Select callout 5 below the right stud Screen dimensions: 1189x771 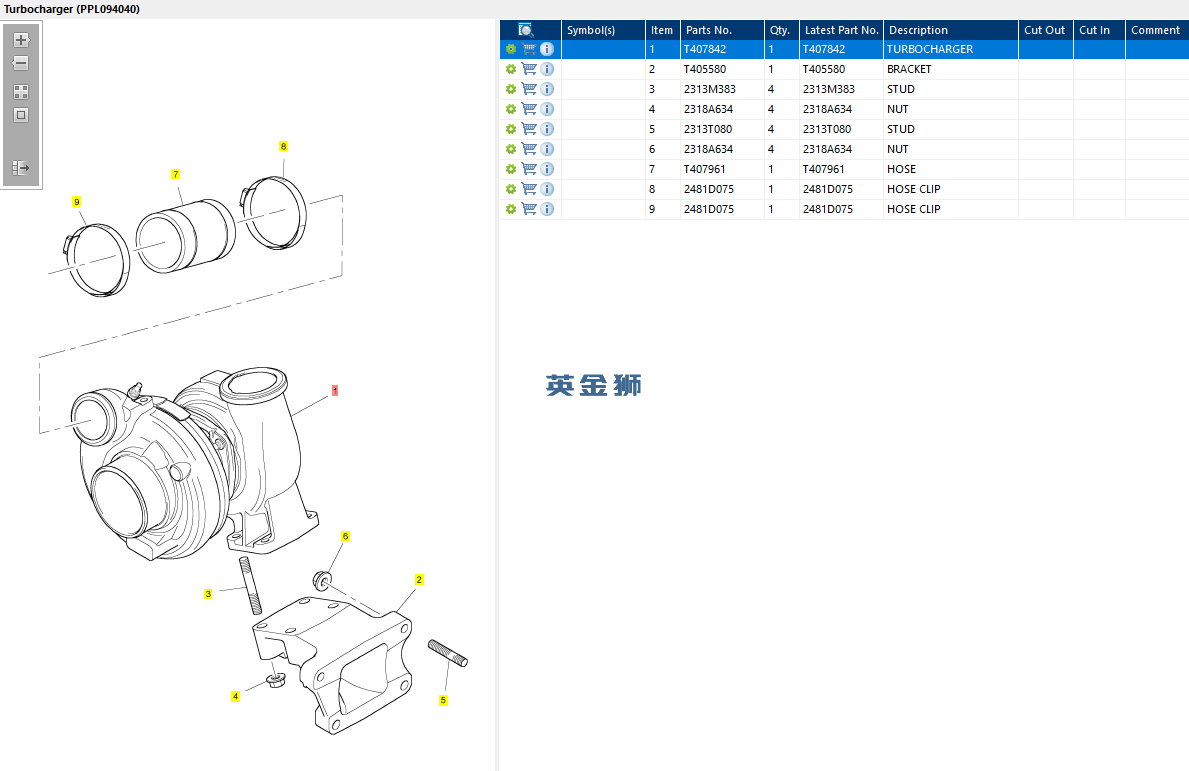point(443,700)
